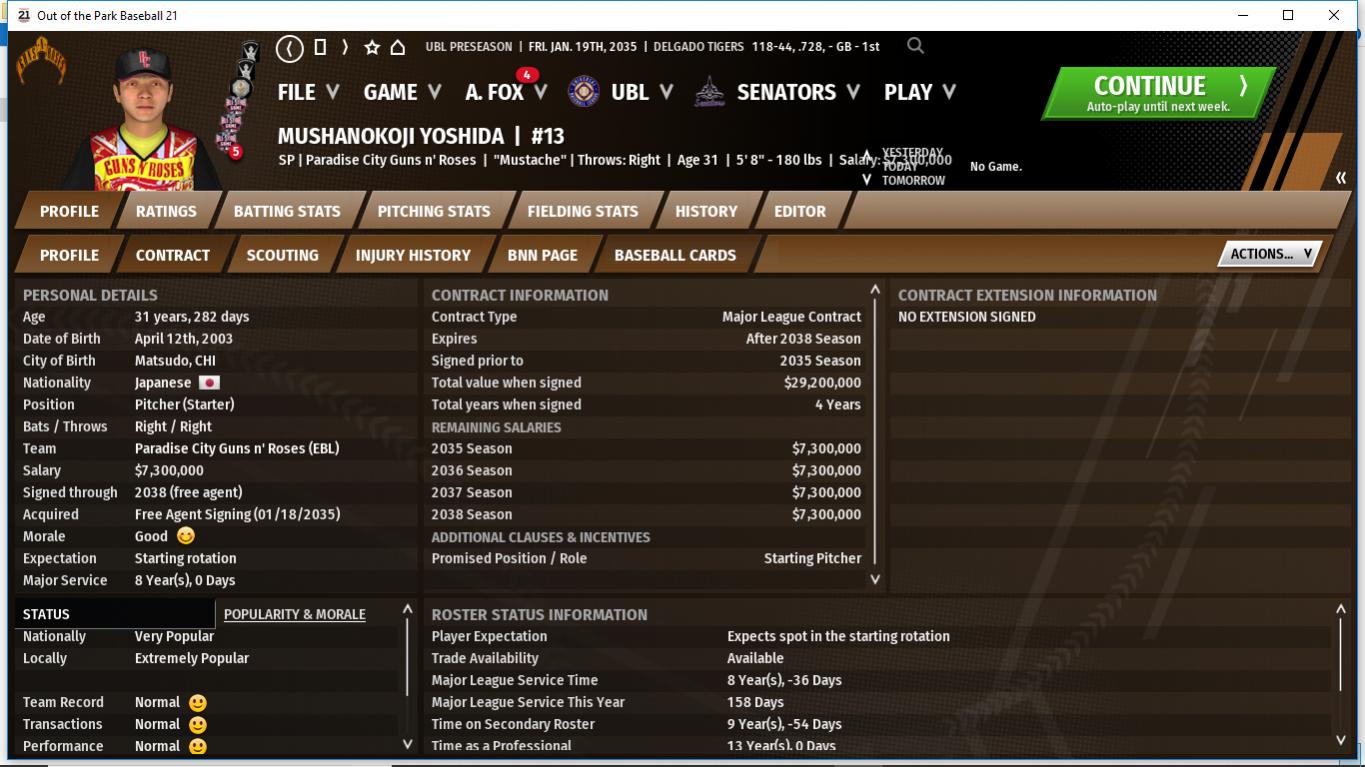The image size is (1365, 767).
Task: Click the Status panel scroll down arrow
Action: [407, 744]
